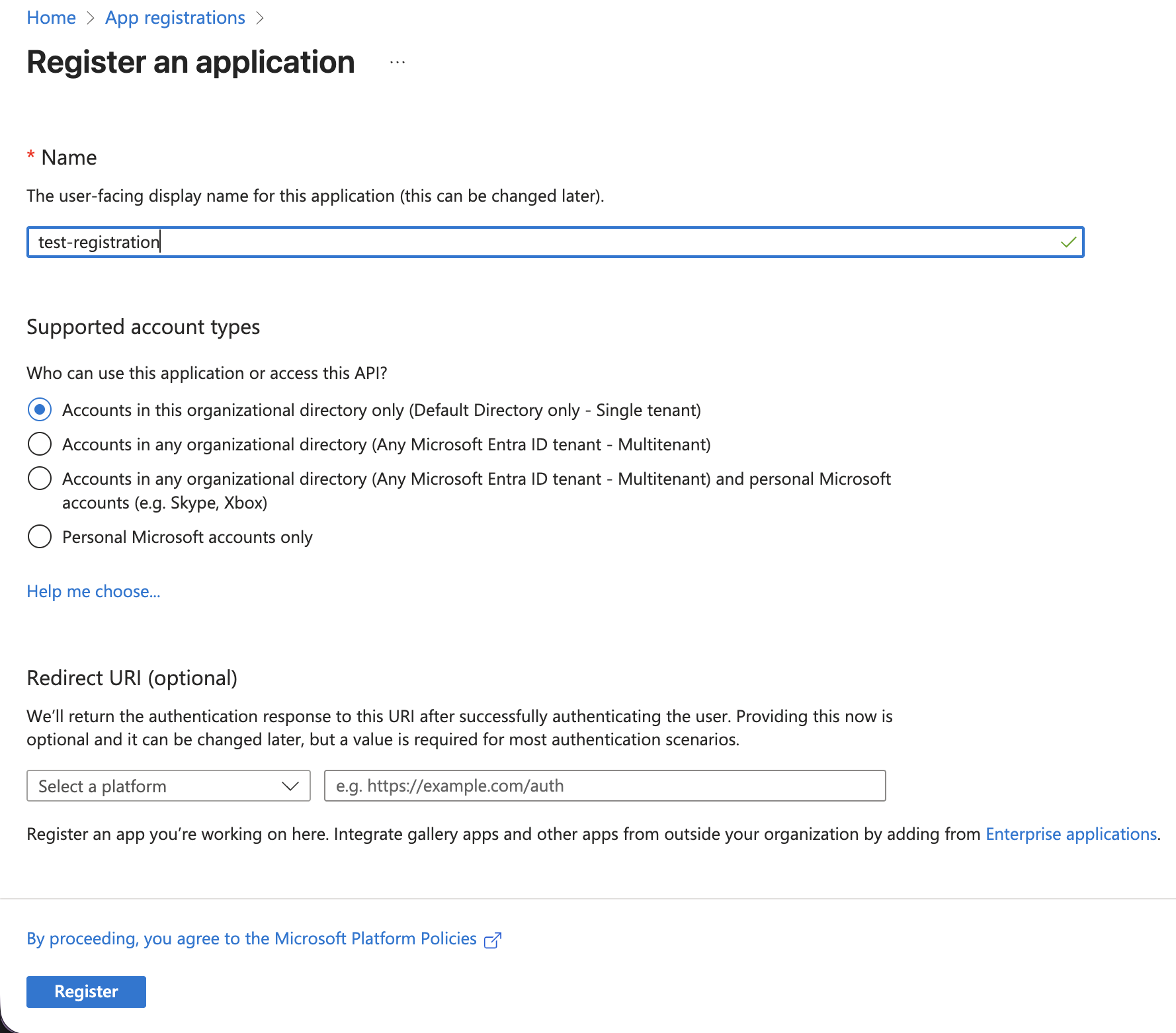The height and width of the screenshot is (1033, 1176).
Task: Open the ellipsis more options menu
Action: (x=397, y=63)
